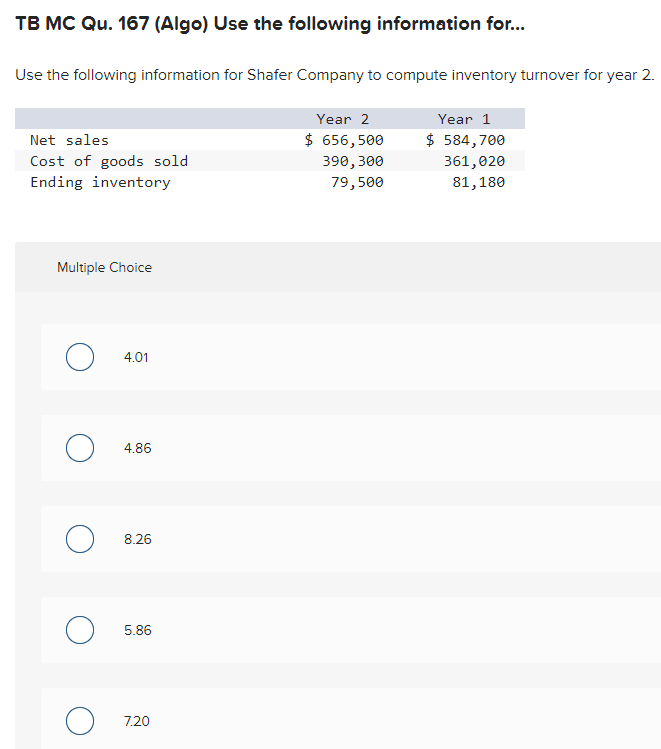Screen dimensions: 661x749
Task: Click the 'Ending inventory' row label
Action: (x=100, y=182)
